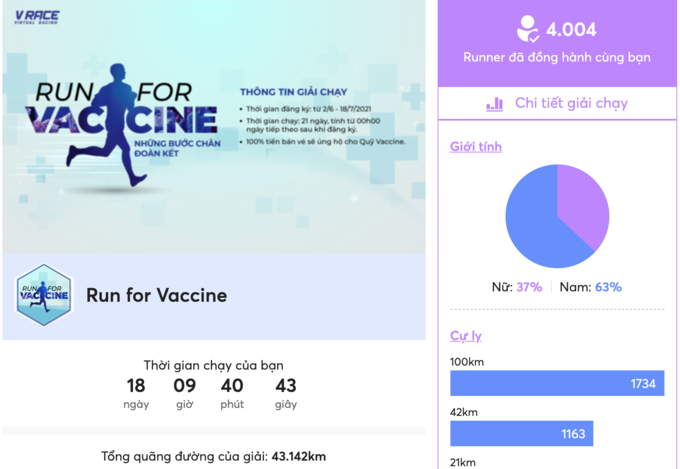Click the 18 ngày countdown value
680x469 pixels.
[136, 386]
